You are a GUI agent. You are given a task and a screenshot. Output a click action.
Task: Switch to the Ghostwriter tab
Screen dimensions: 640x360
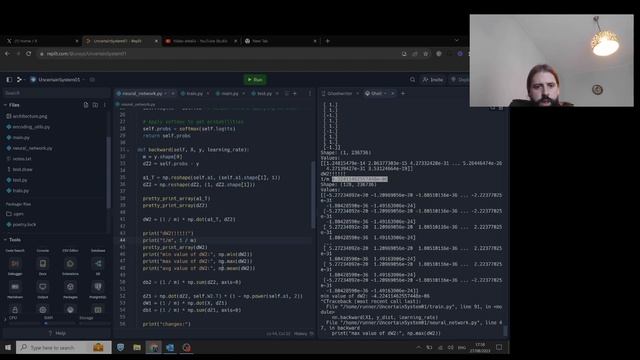point(339,93)
